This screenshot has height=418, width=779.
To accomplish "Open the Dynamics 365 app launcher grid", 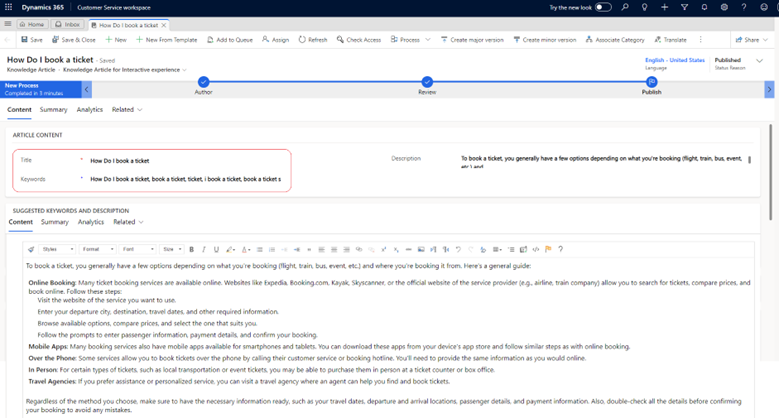I will pos(8,7).
